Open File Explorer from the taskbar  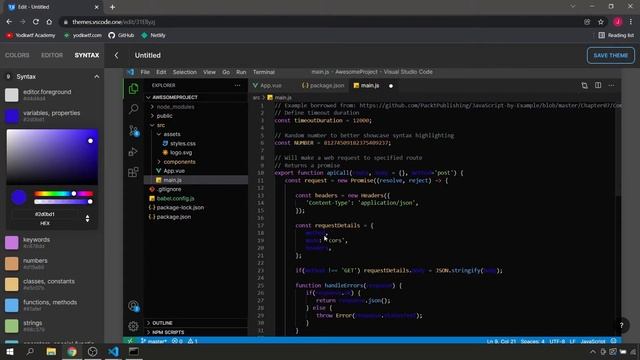pos(51,351)
